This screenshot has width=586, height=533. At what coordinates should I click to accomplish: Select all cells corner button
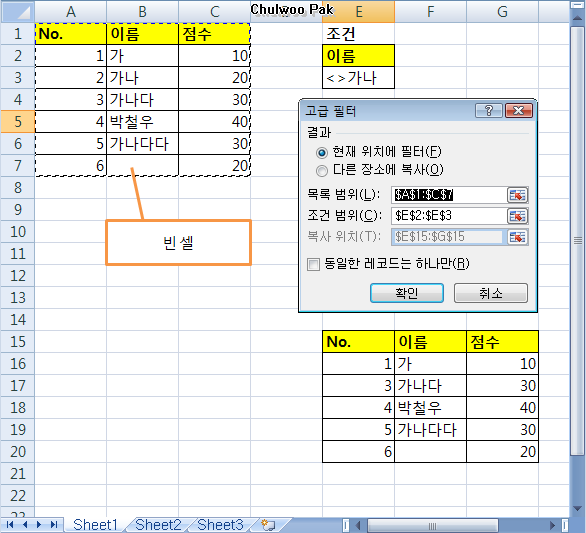pyautogui.click(x=18, y=12)
